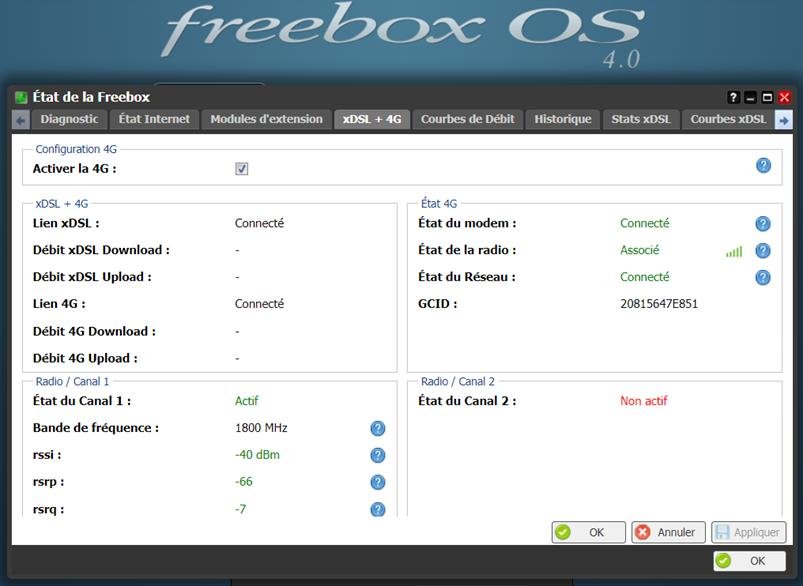
Task: Minimize the État de la Freebox window
Action: 750,97
